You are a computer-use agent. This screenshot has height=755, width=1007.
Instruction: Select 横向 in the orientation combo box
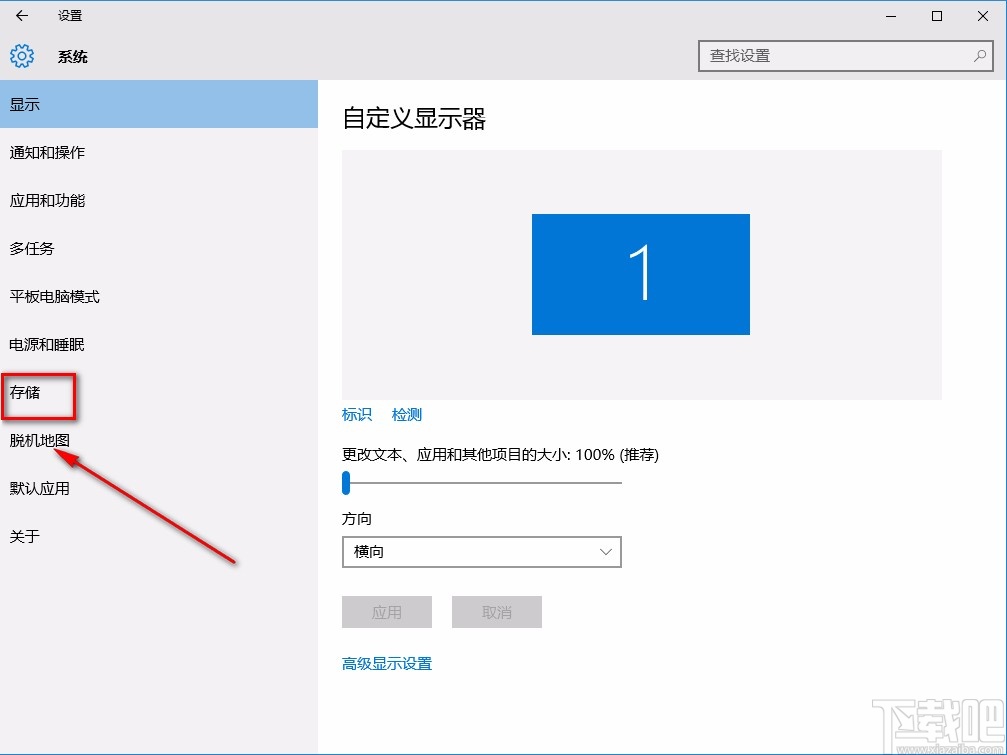pyautogui.click(x=481, y=552)
